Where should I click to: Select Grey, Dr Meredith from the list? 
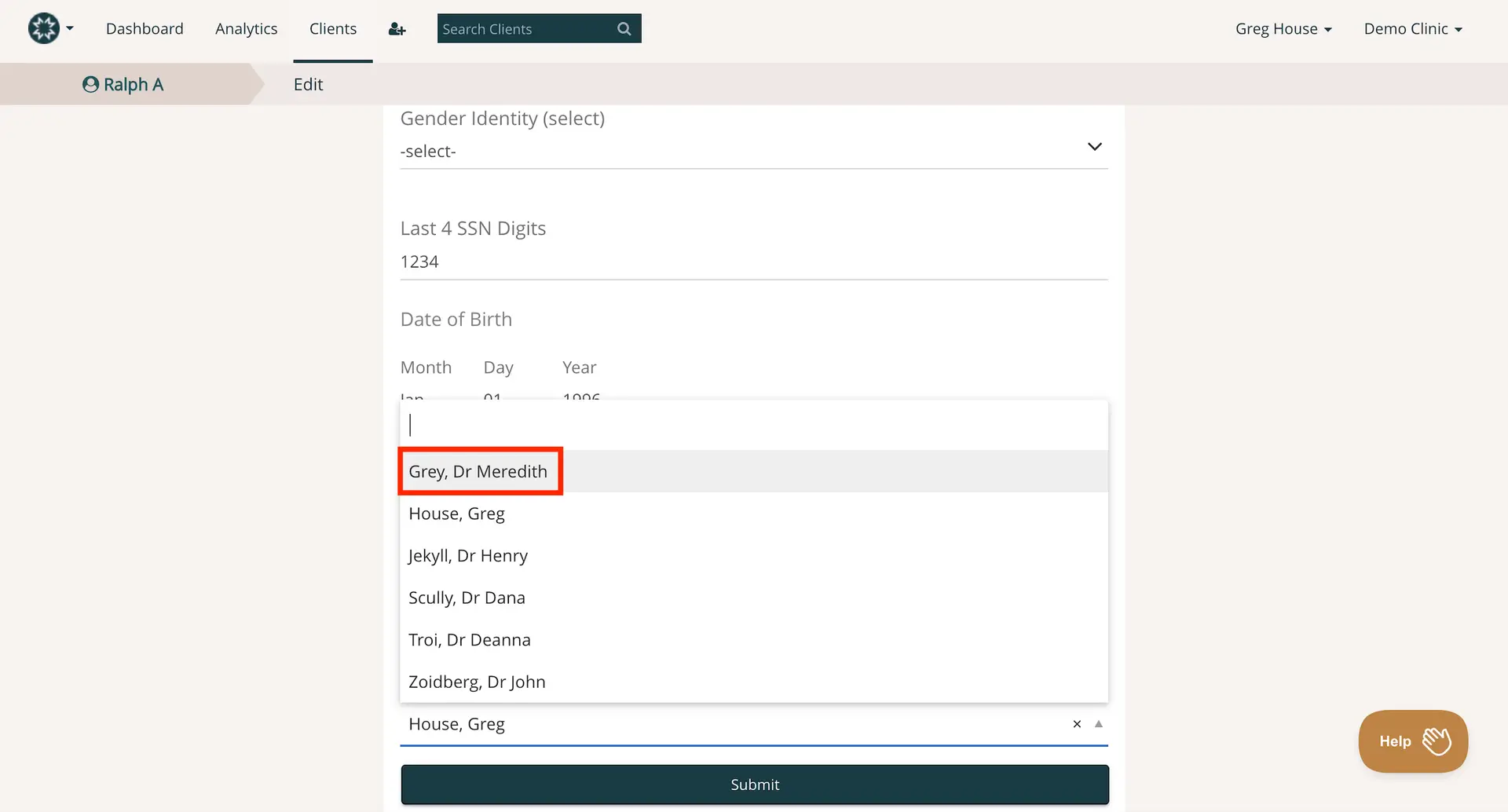(478, 471)
